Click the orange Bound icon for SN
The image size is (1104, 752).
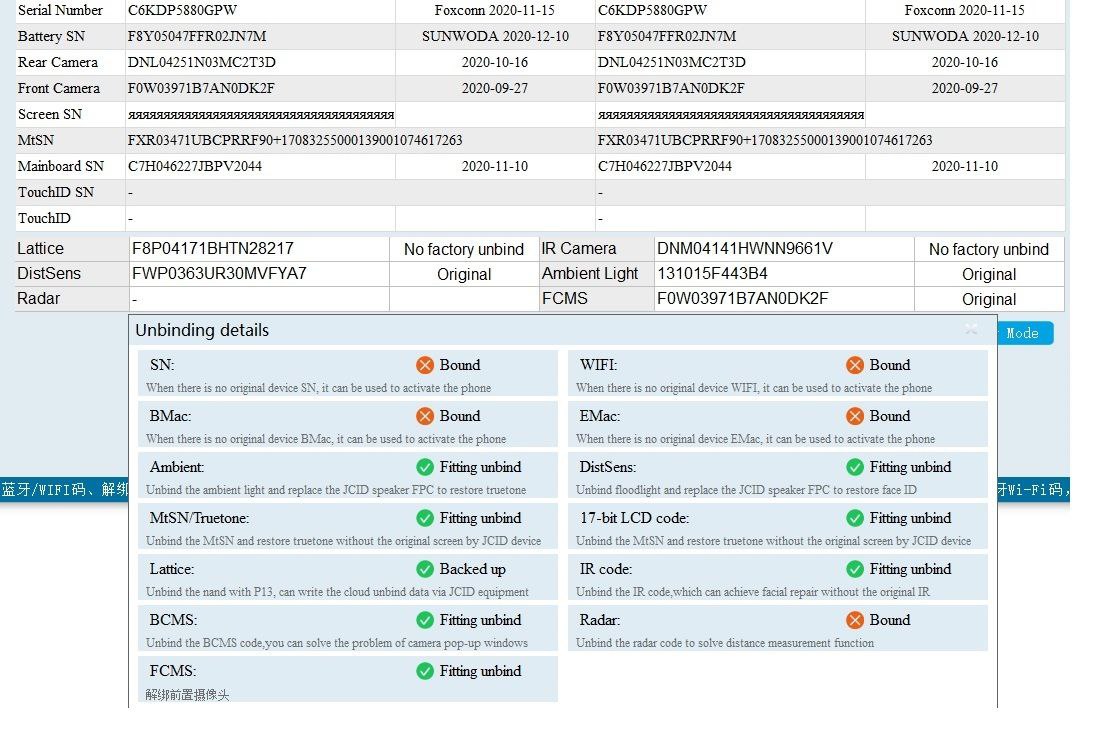click(425, 365)
